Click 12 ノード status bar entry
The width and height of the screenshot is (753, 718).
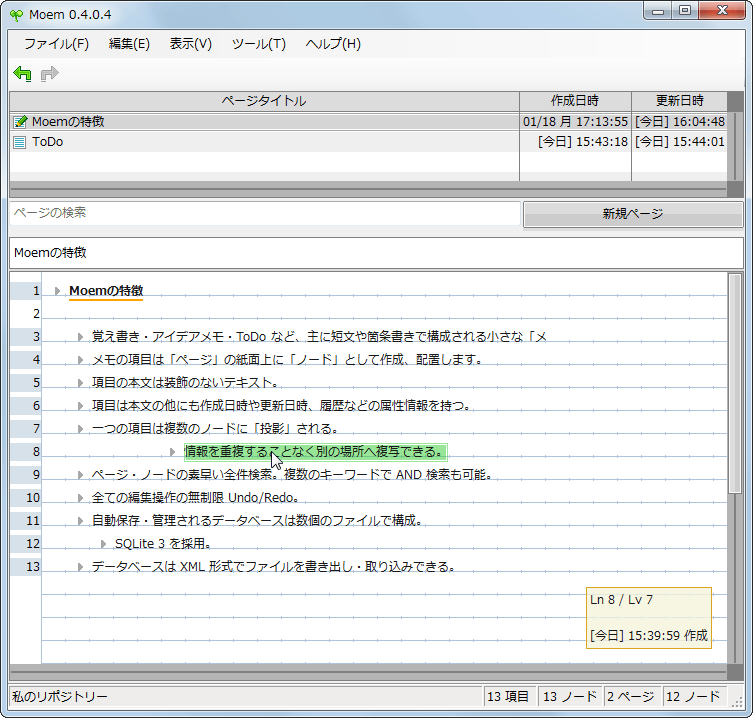[693, 697]
